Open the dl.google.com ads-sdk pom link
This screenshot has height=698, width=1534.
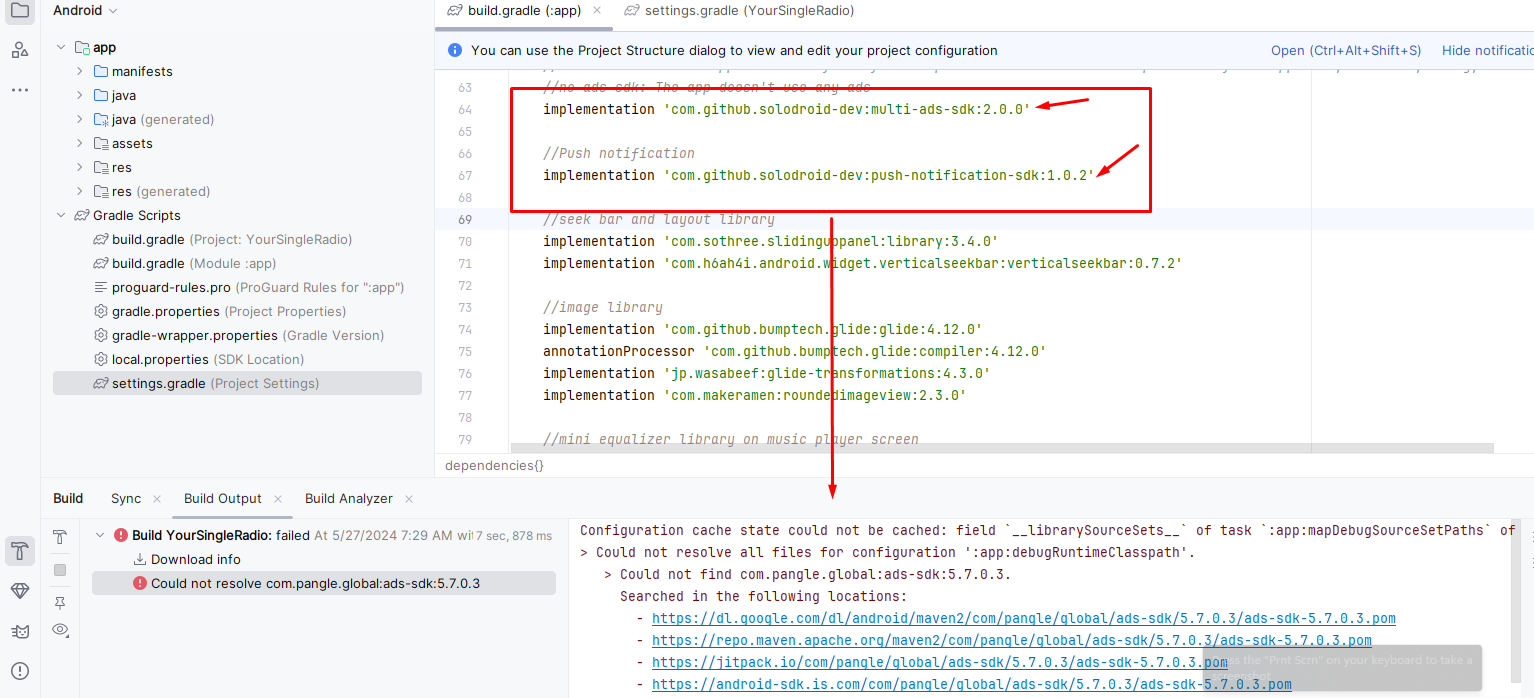(1023, 619)
